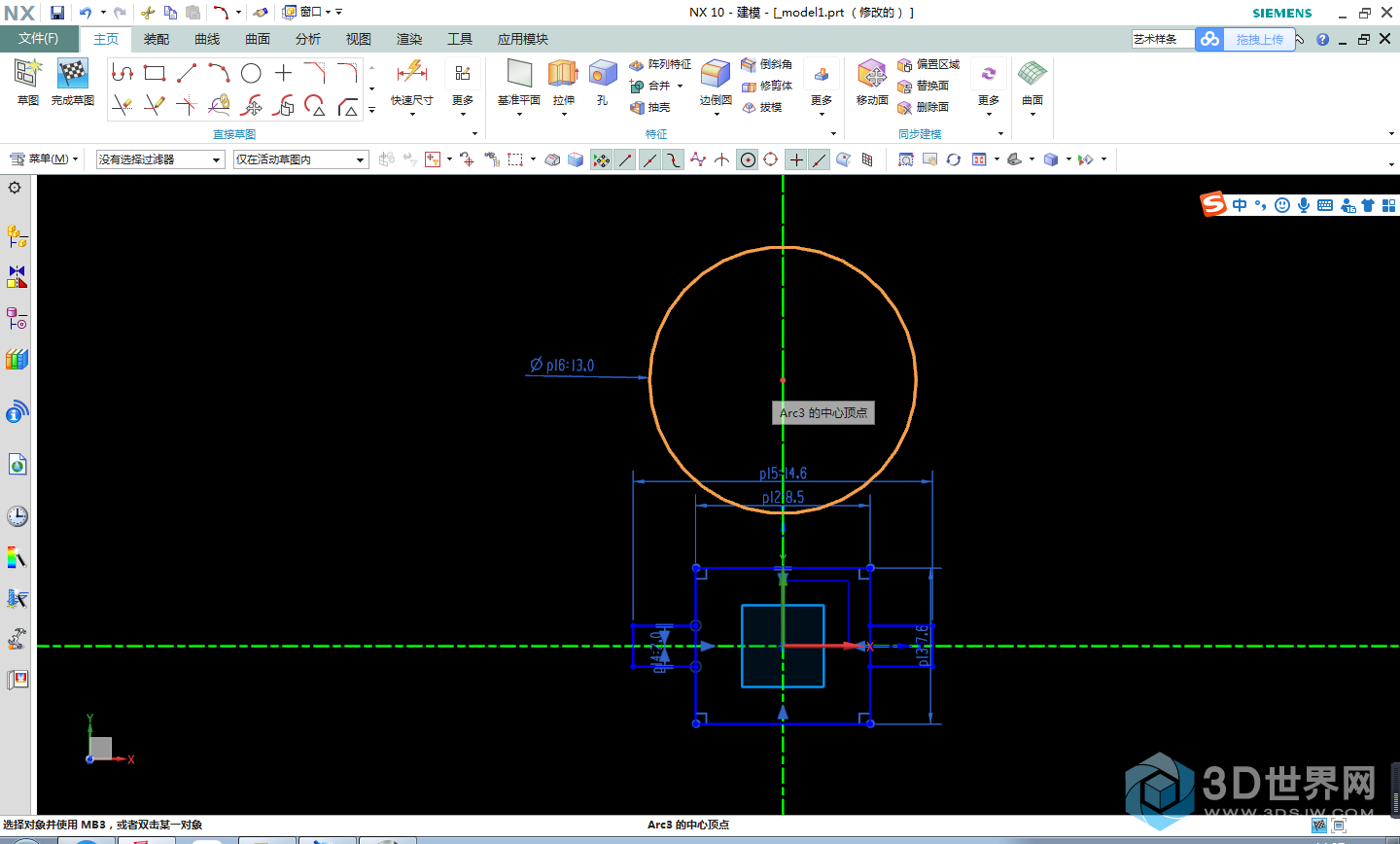Image resolution: width=1400 pixels, height=844 pixels.
Task: Click the command finder search field
Action: tap(1163, 39)
